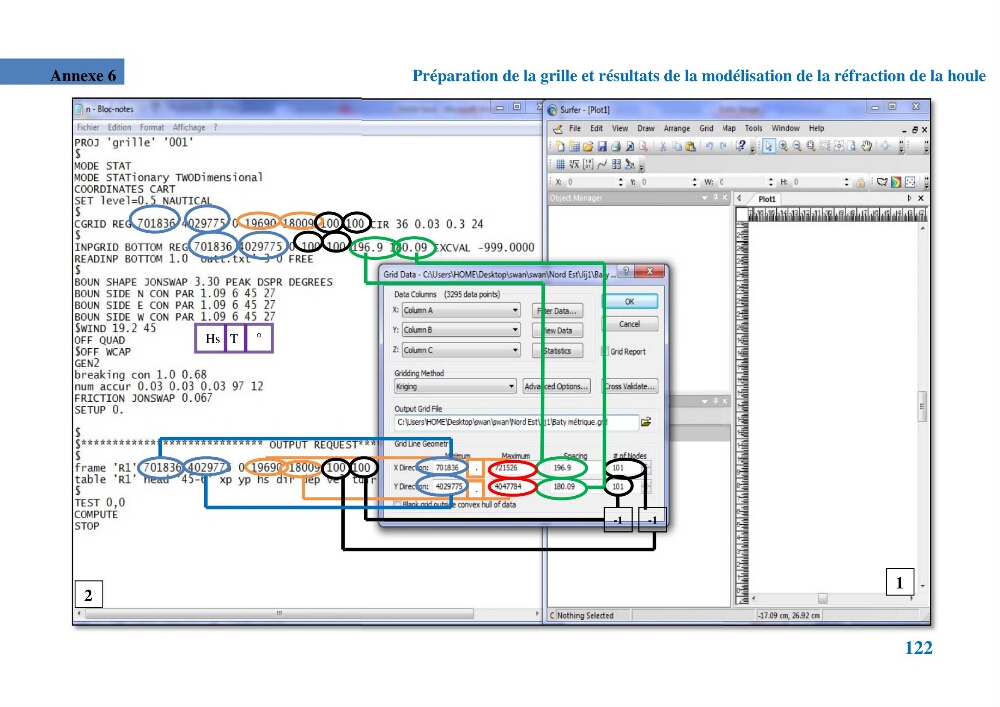Viewport: 1000px width, 707px height.
Task: Expand the Kriging gridding method dropdown
Action: click(x=455, y=386)
